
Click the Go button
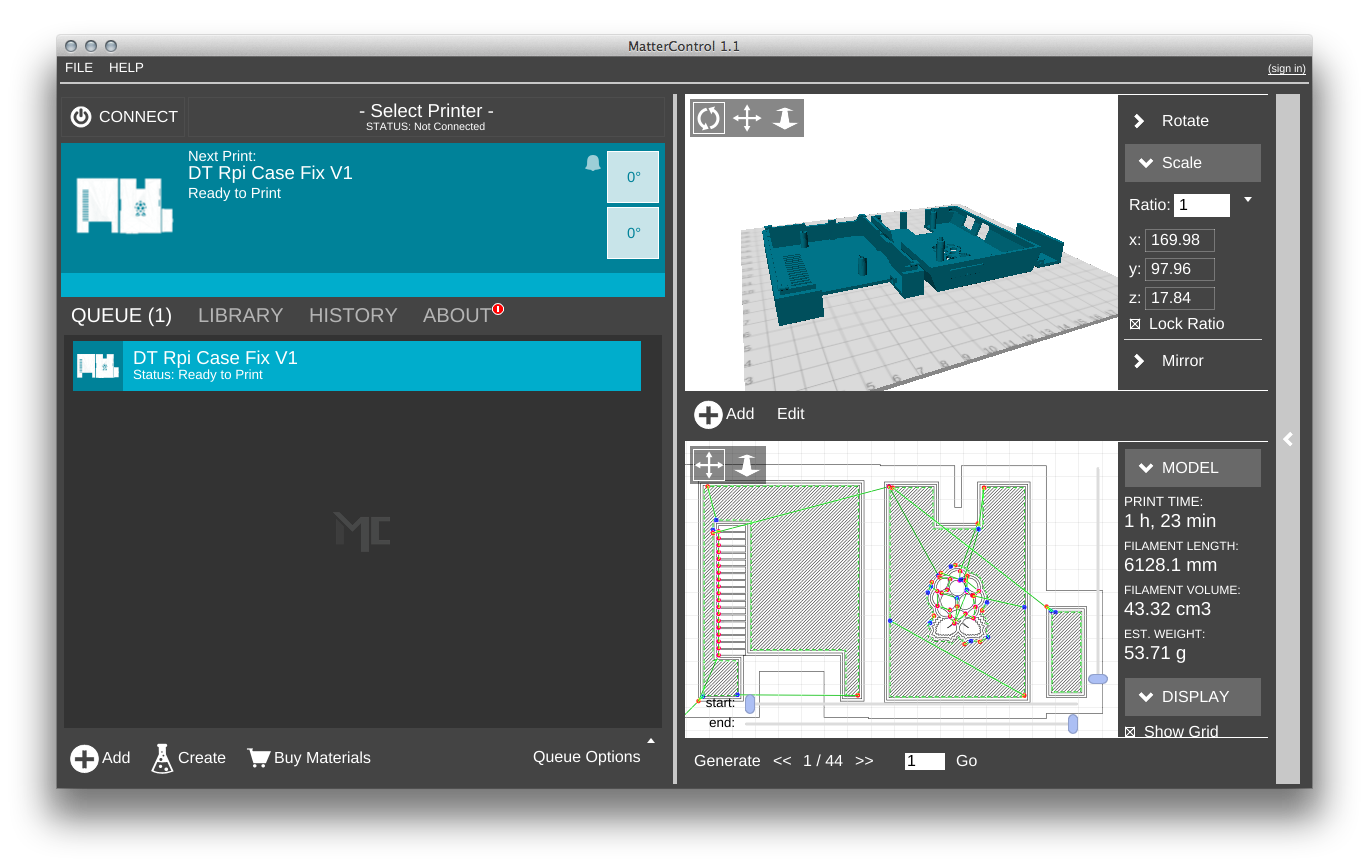(966, 761)
